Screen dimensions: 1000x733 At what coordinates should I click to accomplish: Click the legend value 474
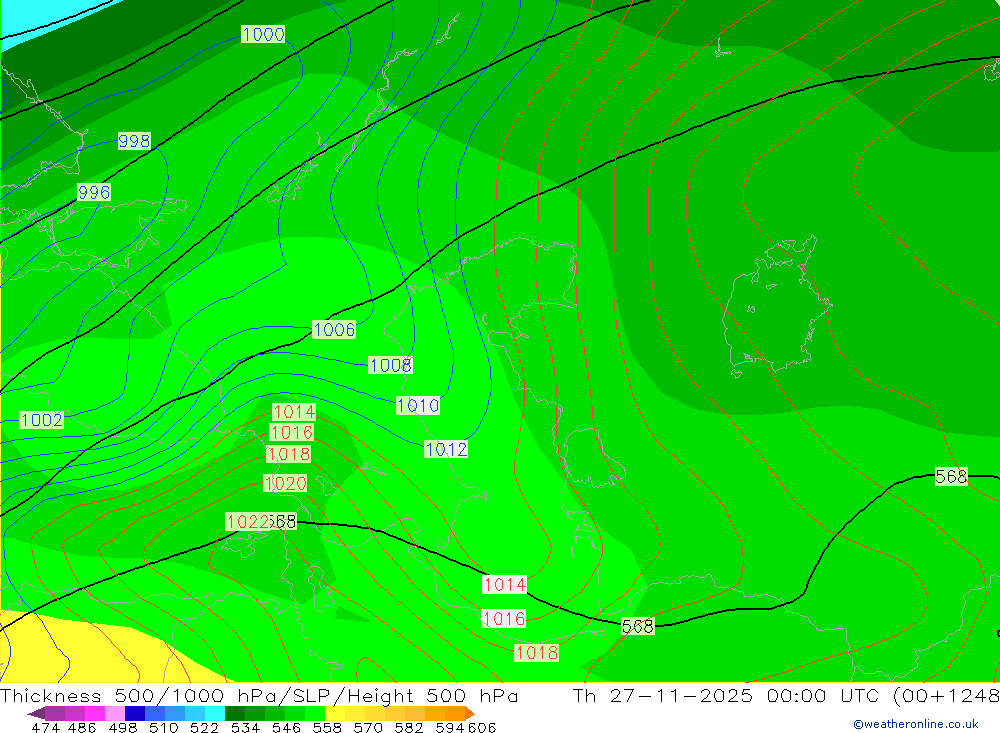45,727
